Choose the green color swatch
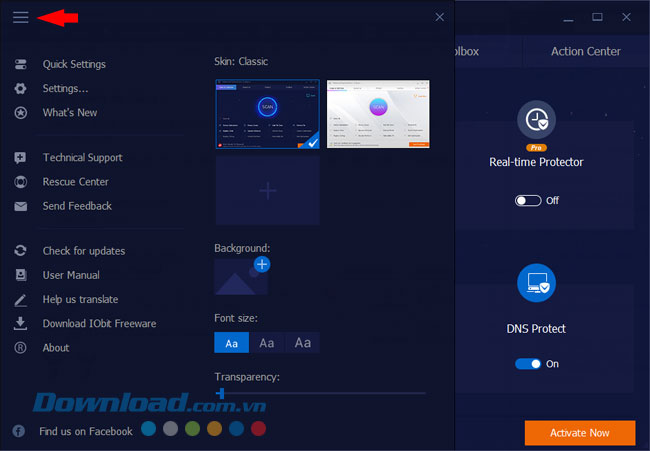The image size is (650, 451). (x=192, y=429)
